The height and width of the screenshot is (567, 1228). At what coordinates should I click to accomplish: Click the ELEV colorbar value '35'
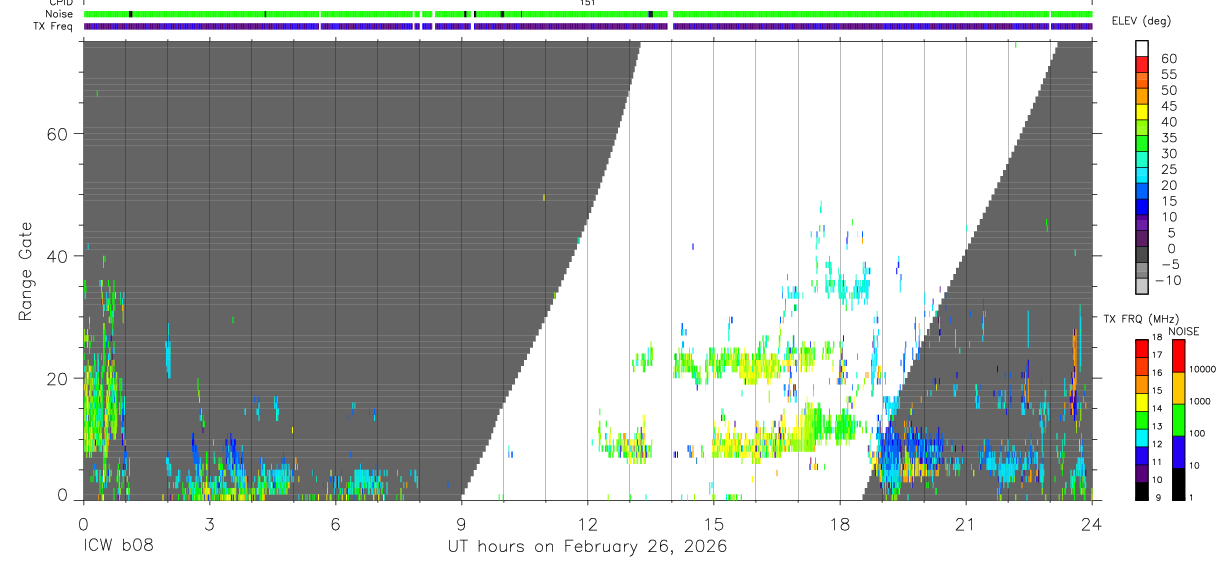1168,138
